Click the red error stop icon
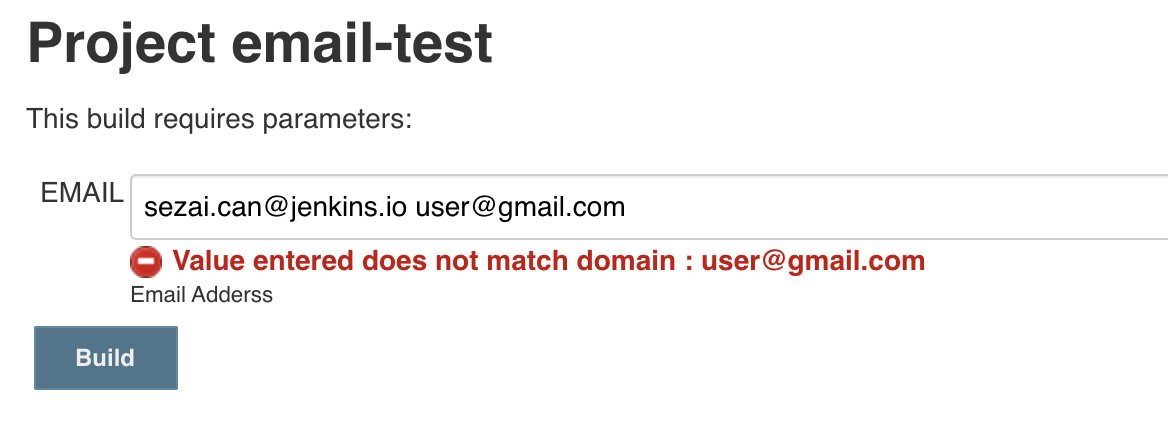Screen dimensions: 1168x426 [146, 261]
